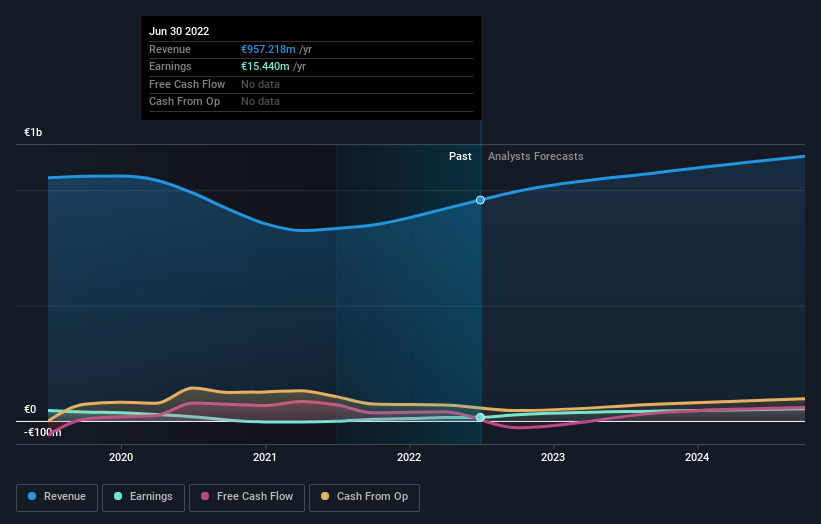
Task: Click the 'Cash From Op' row label in tooltip
Action: pyautogui.click(x=184, y=102)
